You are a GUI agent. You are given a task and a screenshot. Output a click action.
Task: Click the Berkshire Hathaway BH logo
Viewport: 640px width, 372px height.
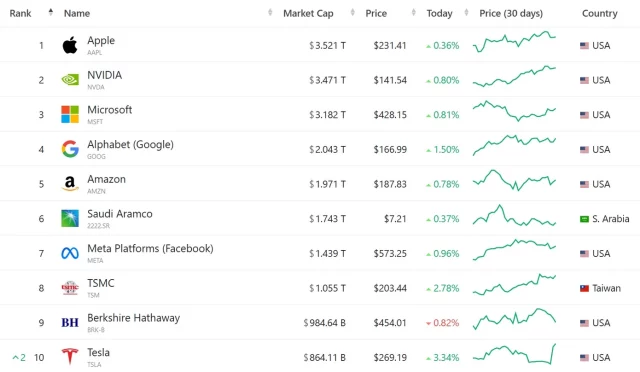click(70, 323)
